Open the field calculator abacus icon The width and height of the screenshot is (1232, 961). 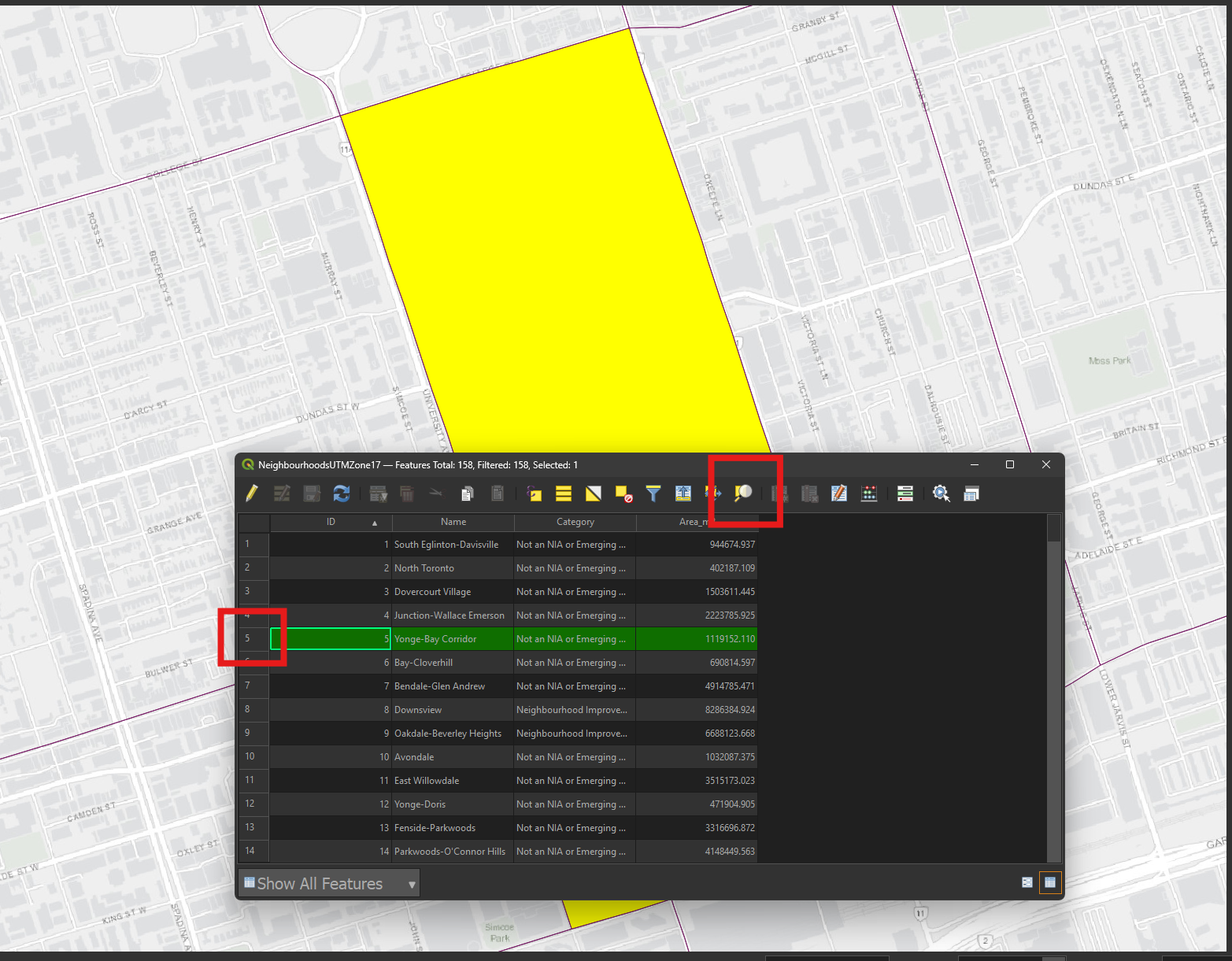pos(869,493)
